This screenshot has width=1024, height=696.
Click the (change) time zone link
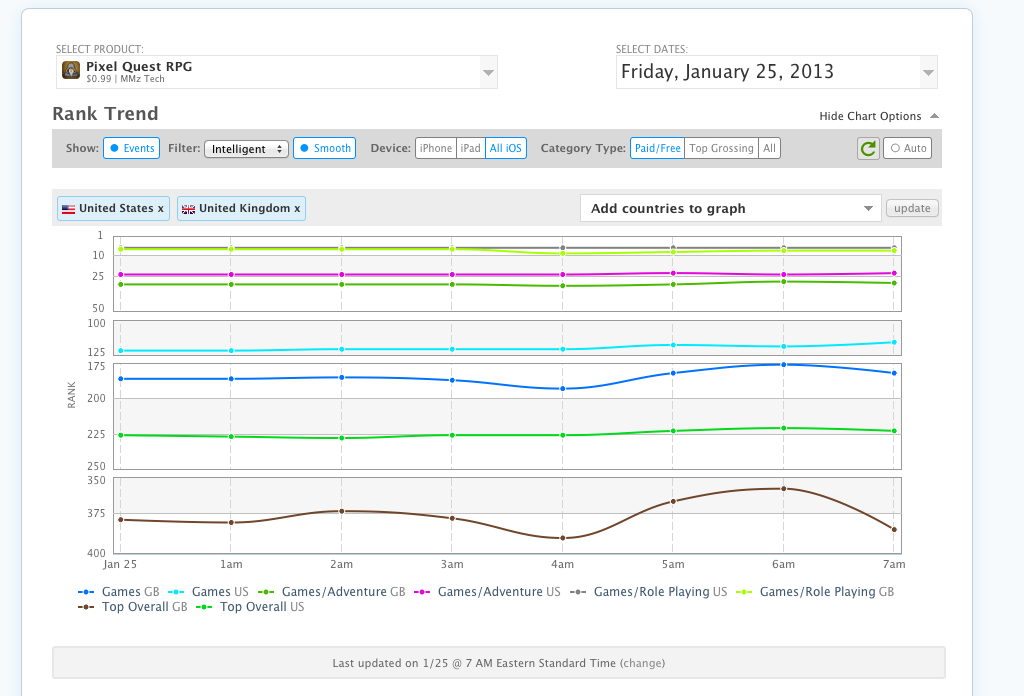643,663
